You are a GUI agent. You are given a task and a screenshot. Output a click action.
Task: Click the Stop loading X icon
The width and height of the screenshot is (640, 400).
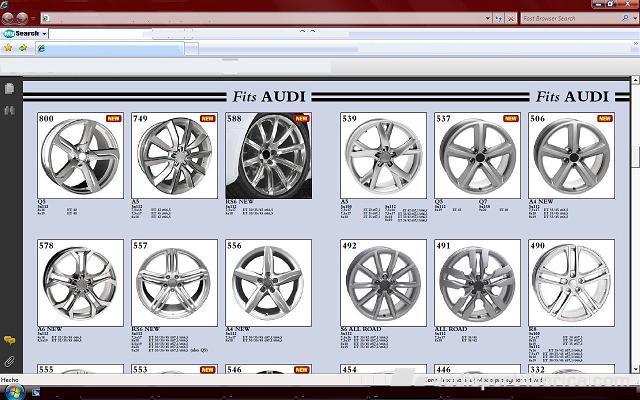coord(511,18)
